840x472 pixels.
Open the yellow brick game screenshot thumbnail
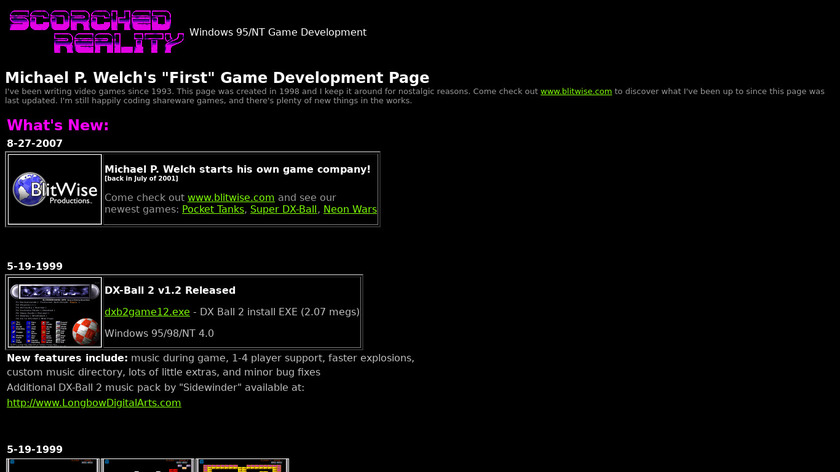point(243,465)
